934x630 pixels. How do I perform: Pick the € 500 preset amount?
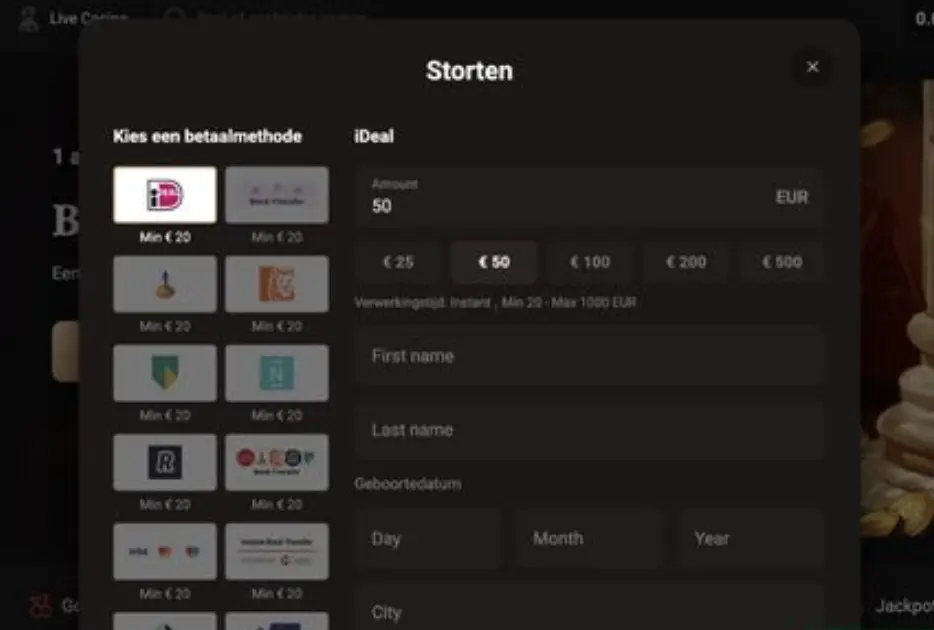(x=782, y=262)
